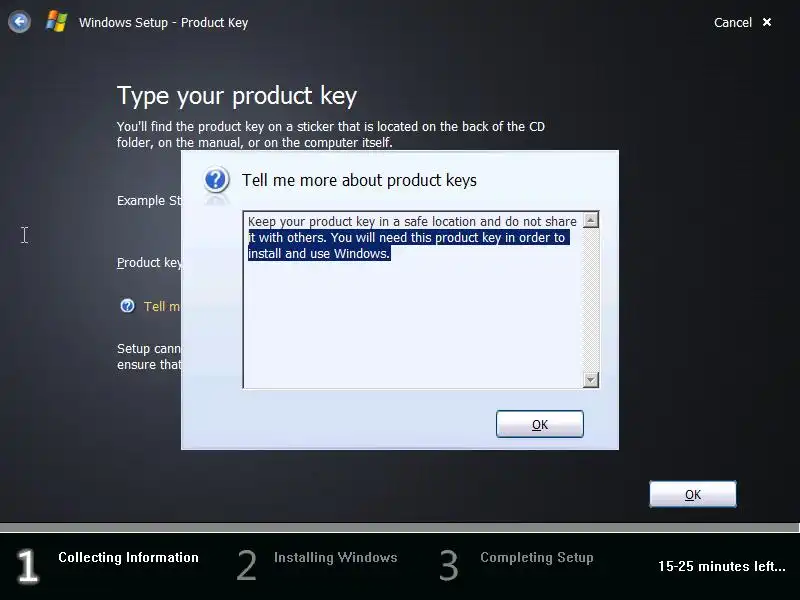Click the help question icon in dialog
This screenshot has width=800, height=600.
216,180
